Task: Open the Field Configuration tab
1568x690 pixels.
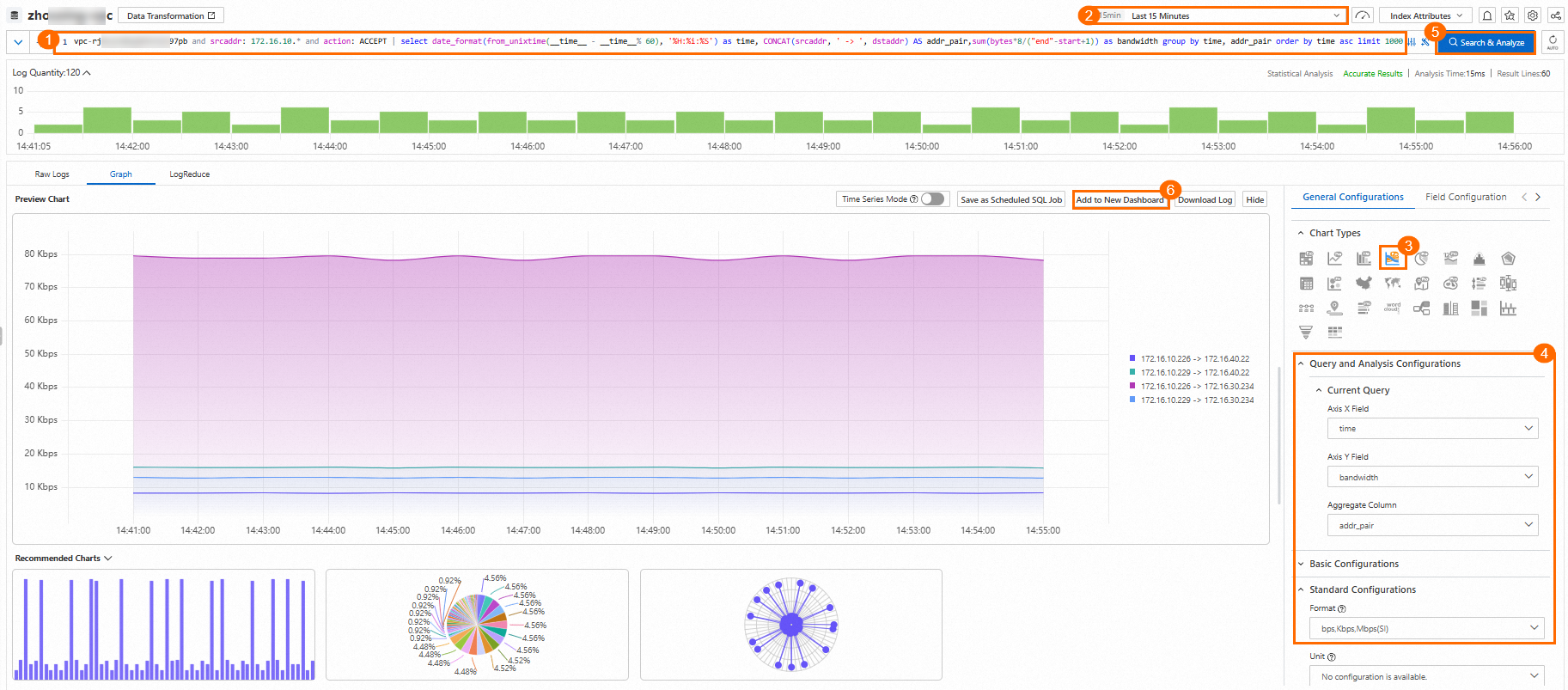Action: pos(1466,197)
